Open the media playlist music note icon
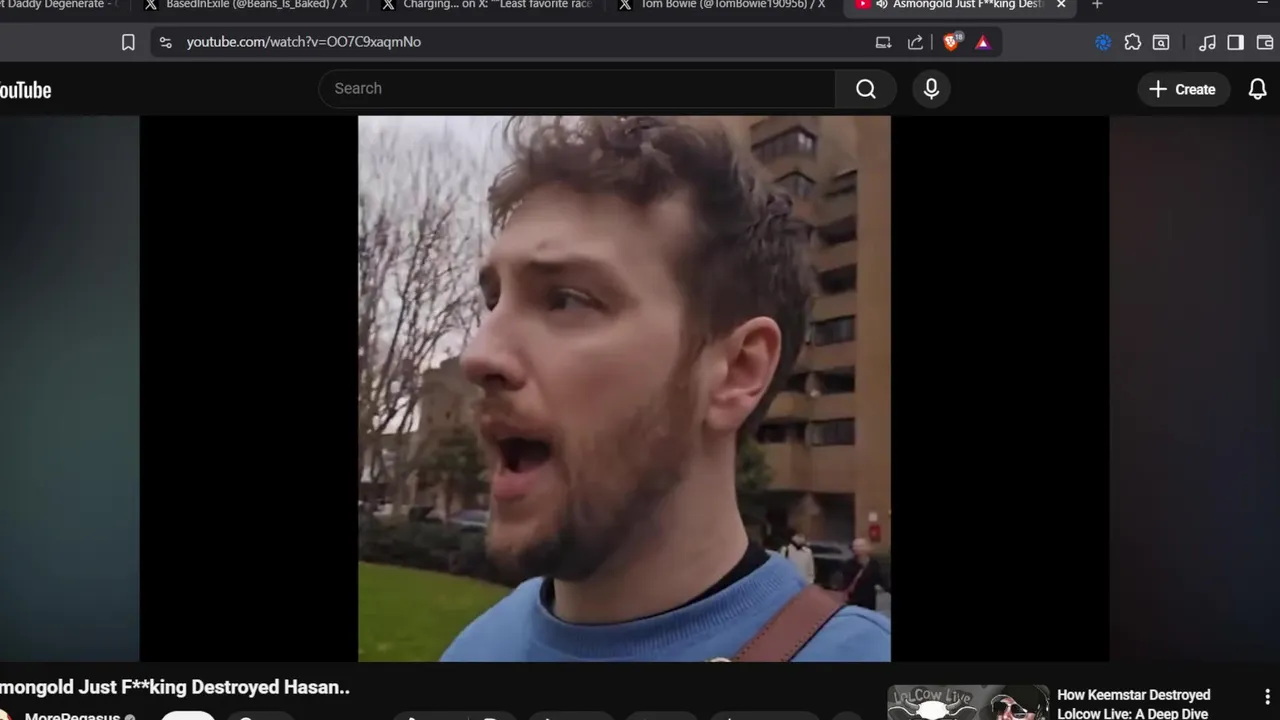This screenshot has height=720, width=1280. click(x=1207, y=42)
